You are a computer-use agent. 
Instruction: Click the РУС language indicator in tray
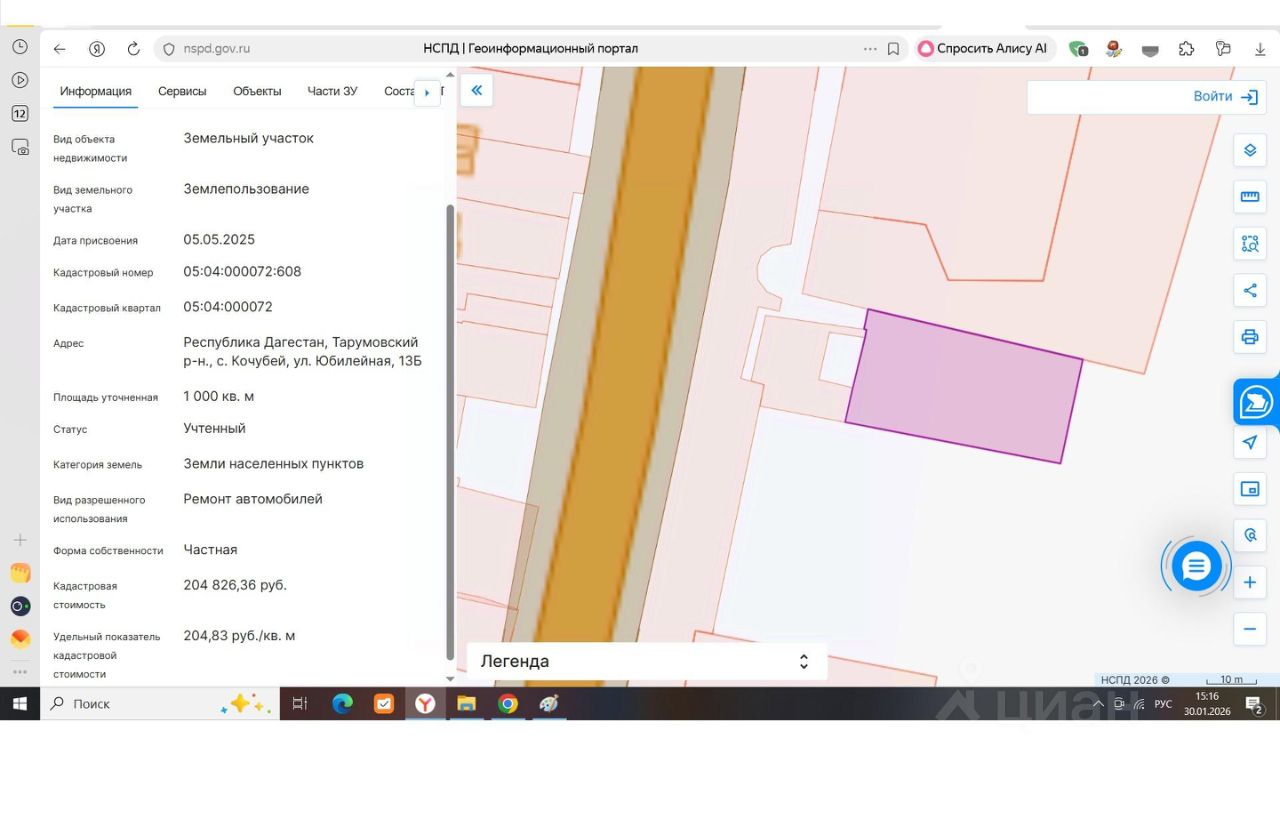(1163, 704)
